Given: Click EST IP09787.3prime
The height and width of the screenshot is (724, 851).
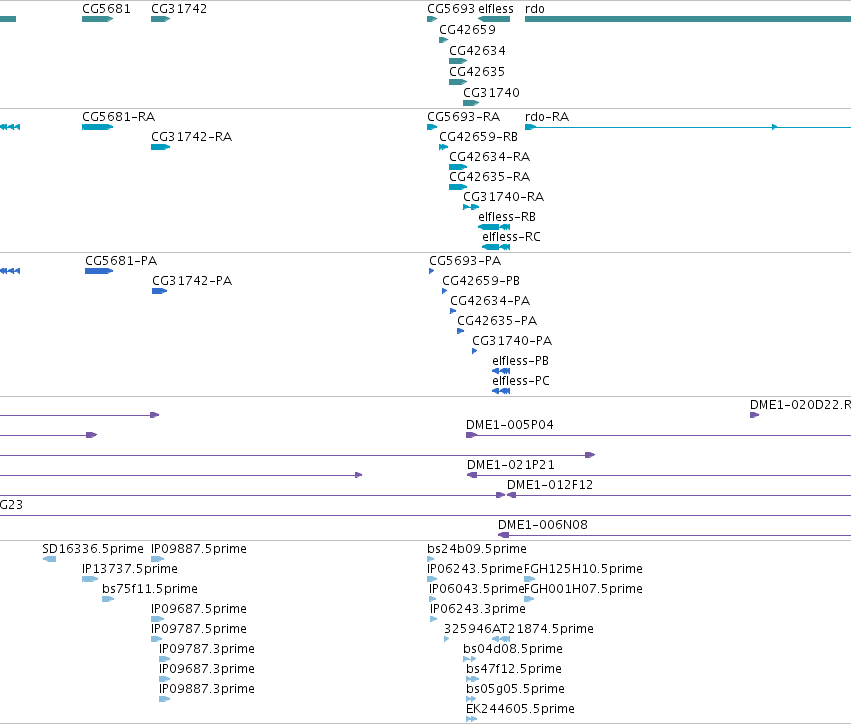Looking at the screenshot, I should (207, 650).
